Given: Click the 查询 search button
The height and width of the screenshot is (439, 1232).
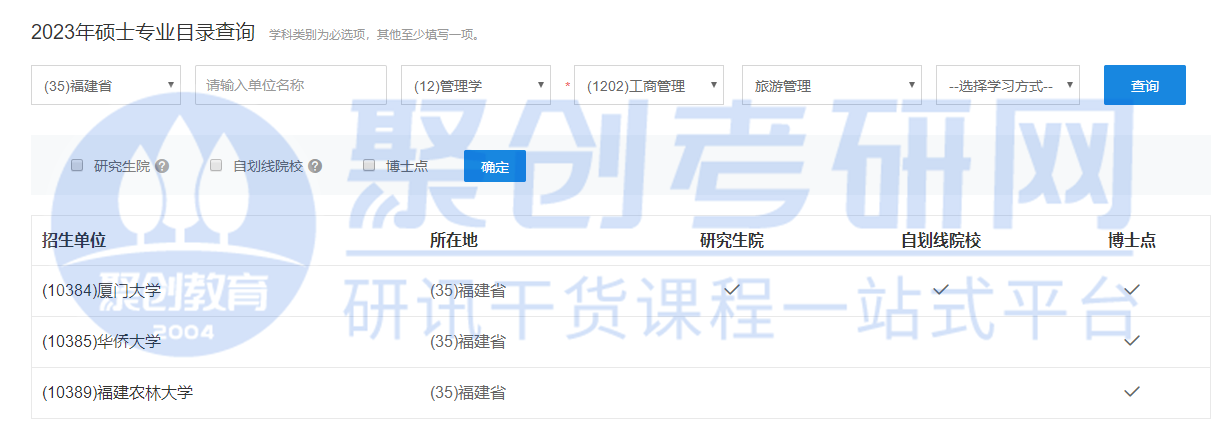Looking at the screenshot, I should point(1145,85).
